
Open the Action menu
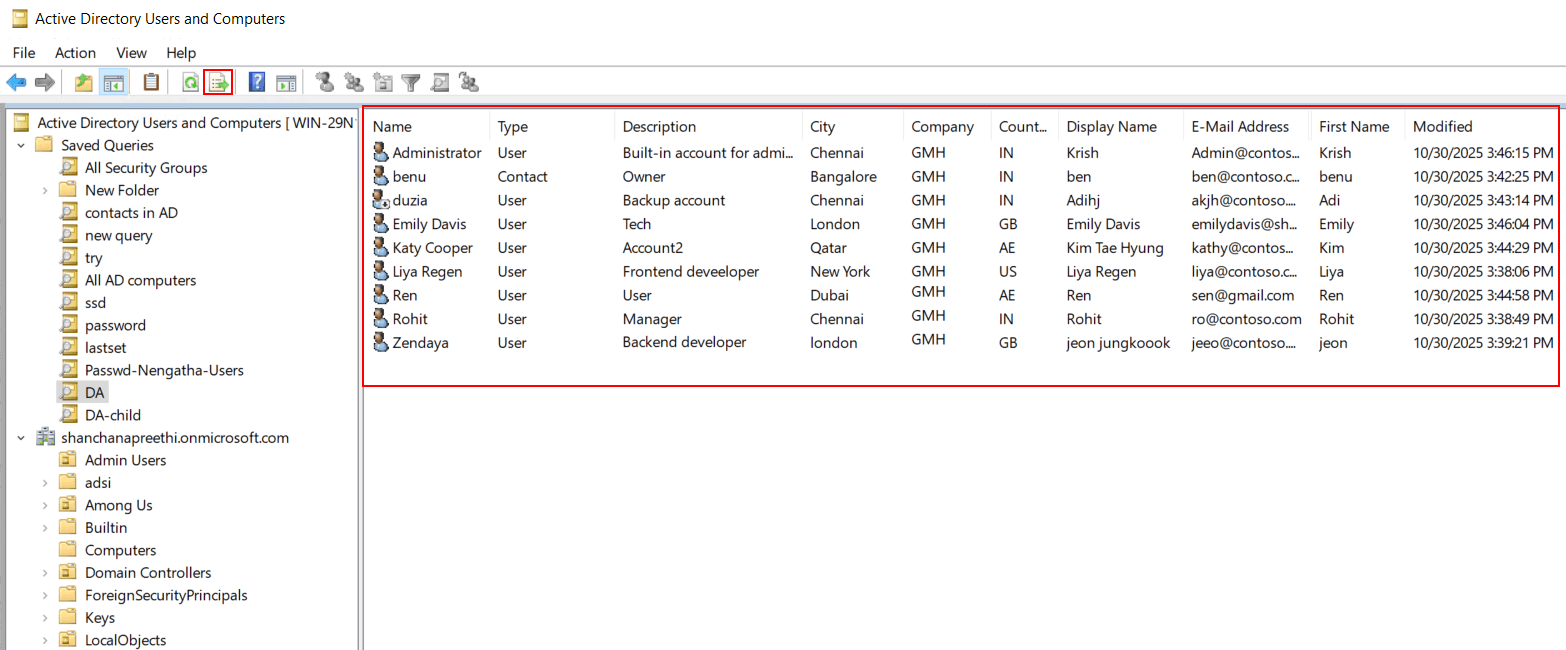point(75,52)
